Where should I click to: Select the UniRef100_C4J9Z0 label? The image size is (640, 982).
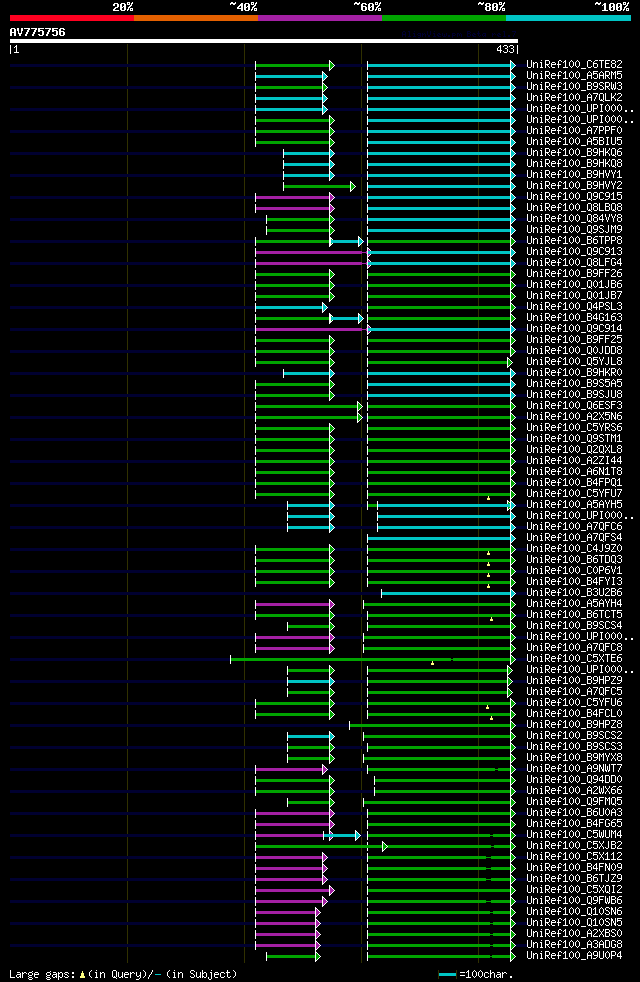click(574, 549)
